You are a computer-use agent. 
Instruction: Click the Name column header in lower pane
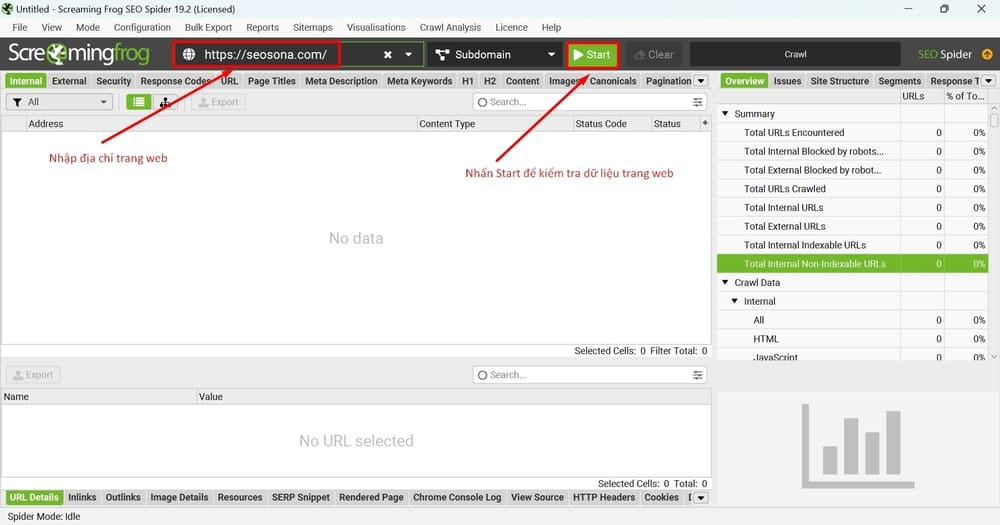pos(98,397)
